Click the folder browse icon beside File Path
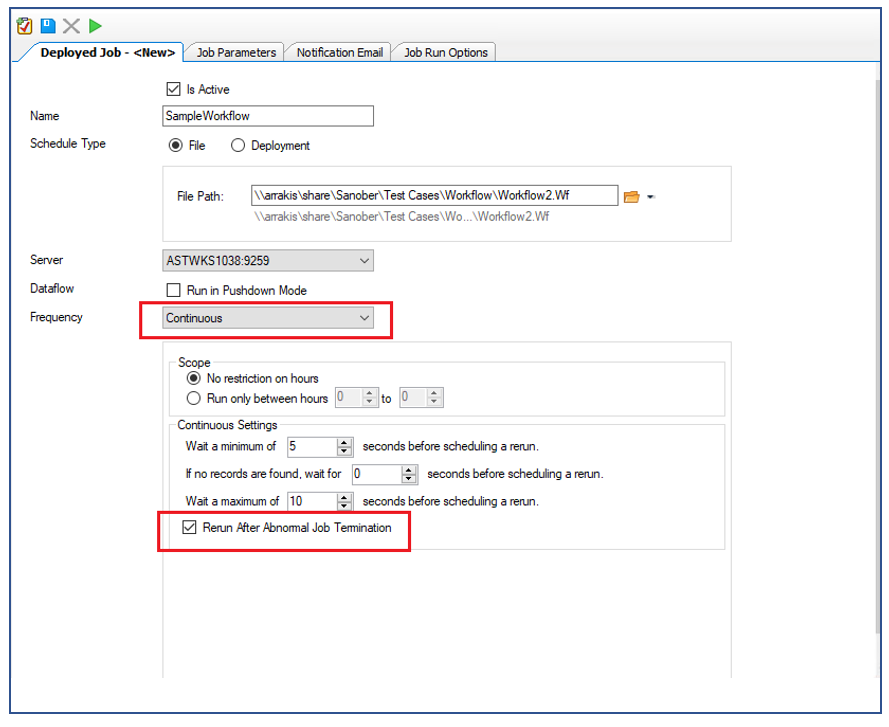Screen dimensions: 889x727 (x=631, y=197)
